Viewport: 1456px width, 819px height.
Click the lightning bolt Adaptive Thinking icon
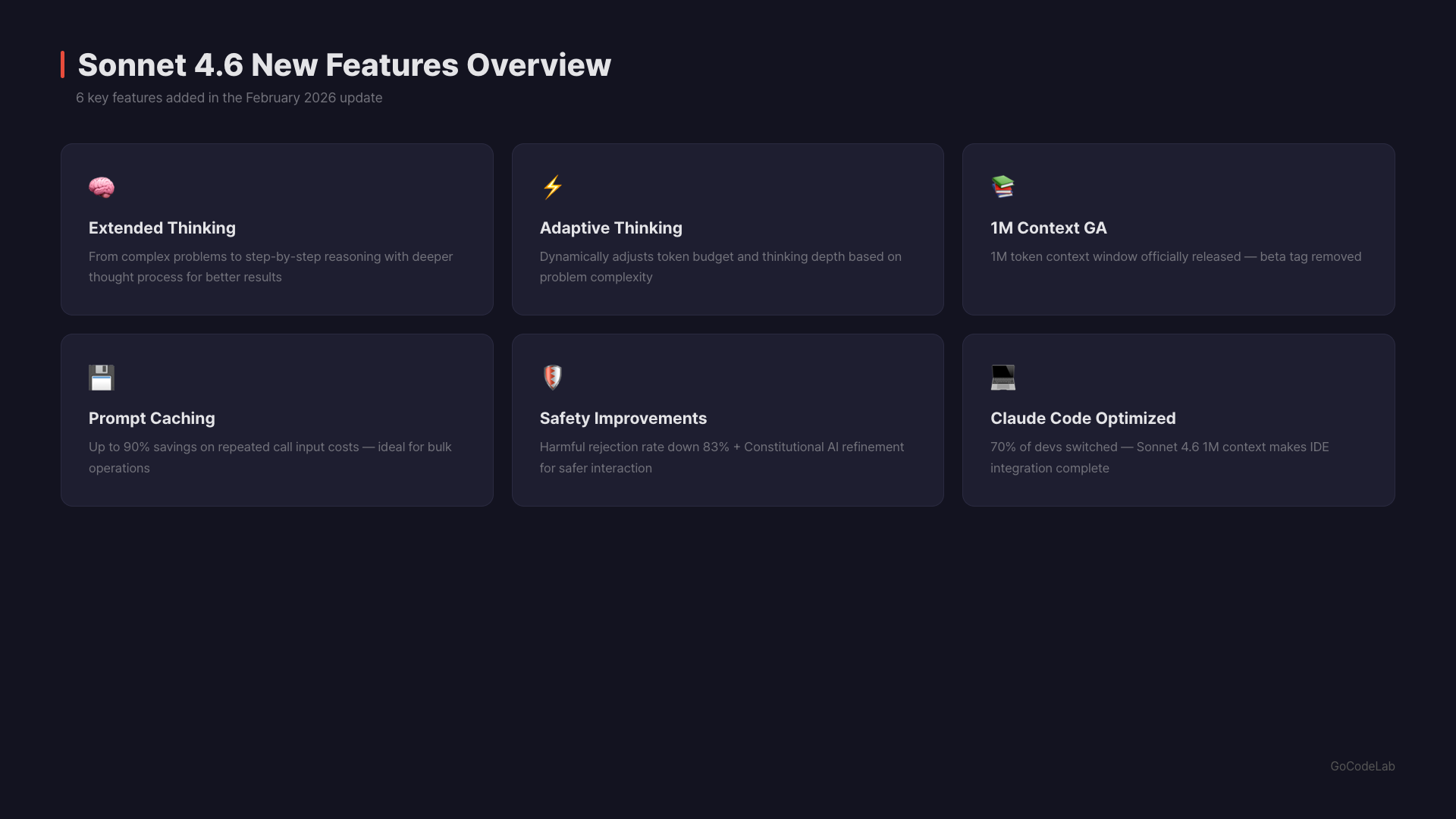pyautogui.click(x=552, y=187)
